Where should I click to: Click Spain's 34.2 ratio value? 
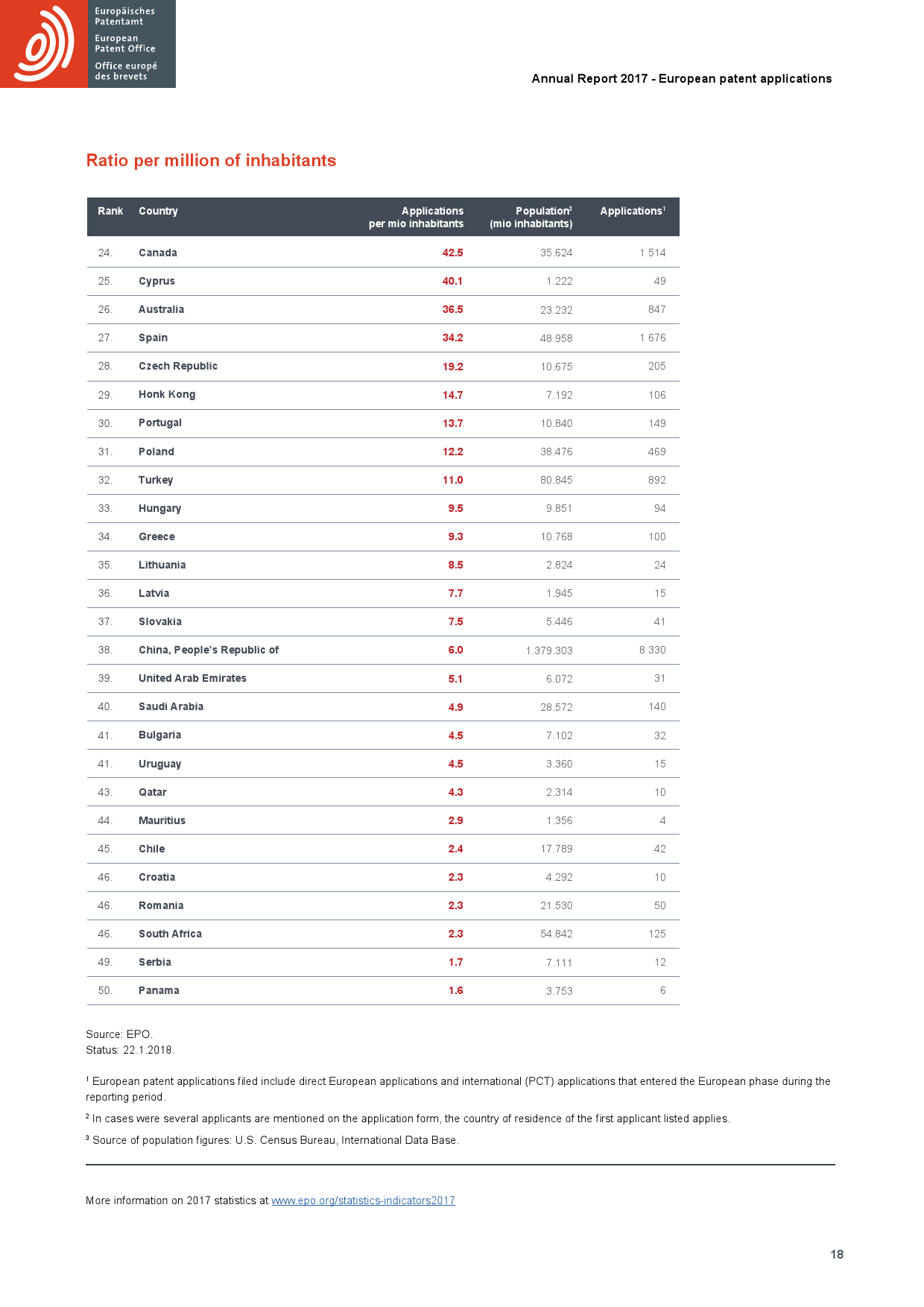click(x=452, y=338)
